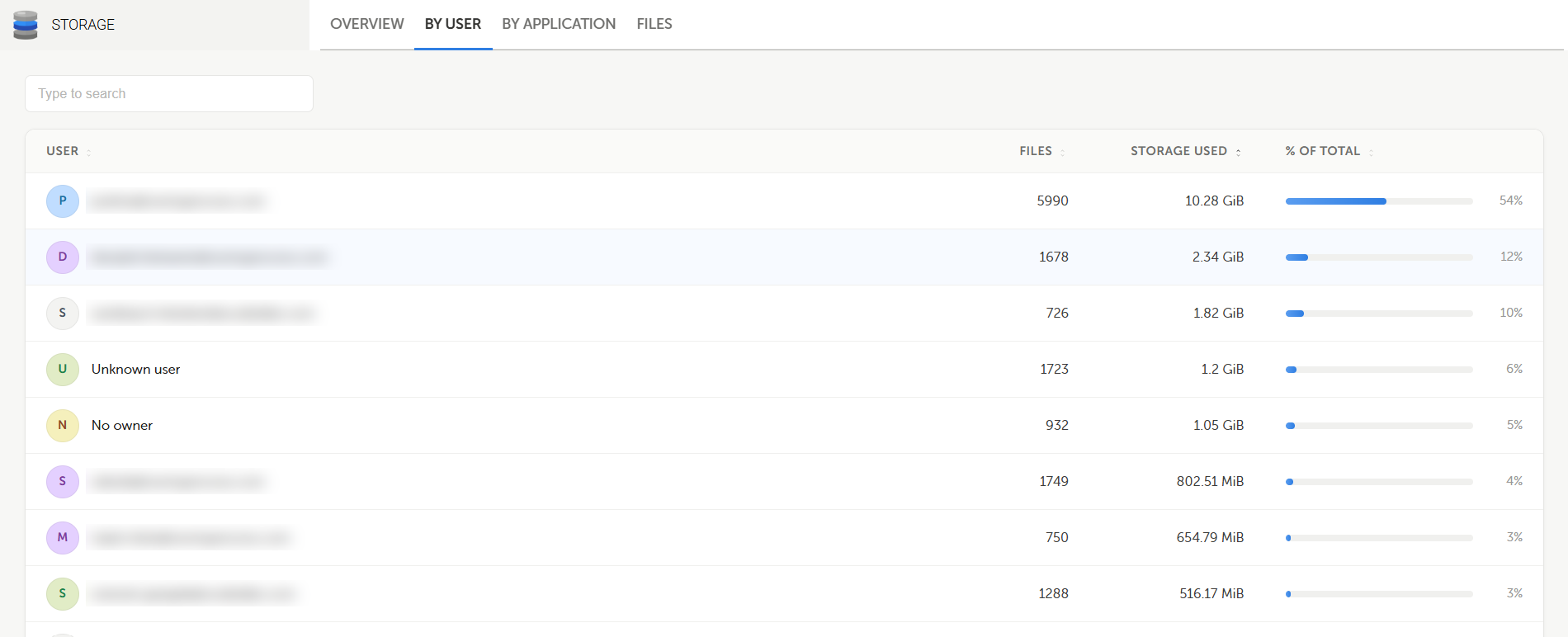The width and height of the screenshot is (1568, 637).
Task: Click the 54% usage progress bar
Action: [1379, 201]
